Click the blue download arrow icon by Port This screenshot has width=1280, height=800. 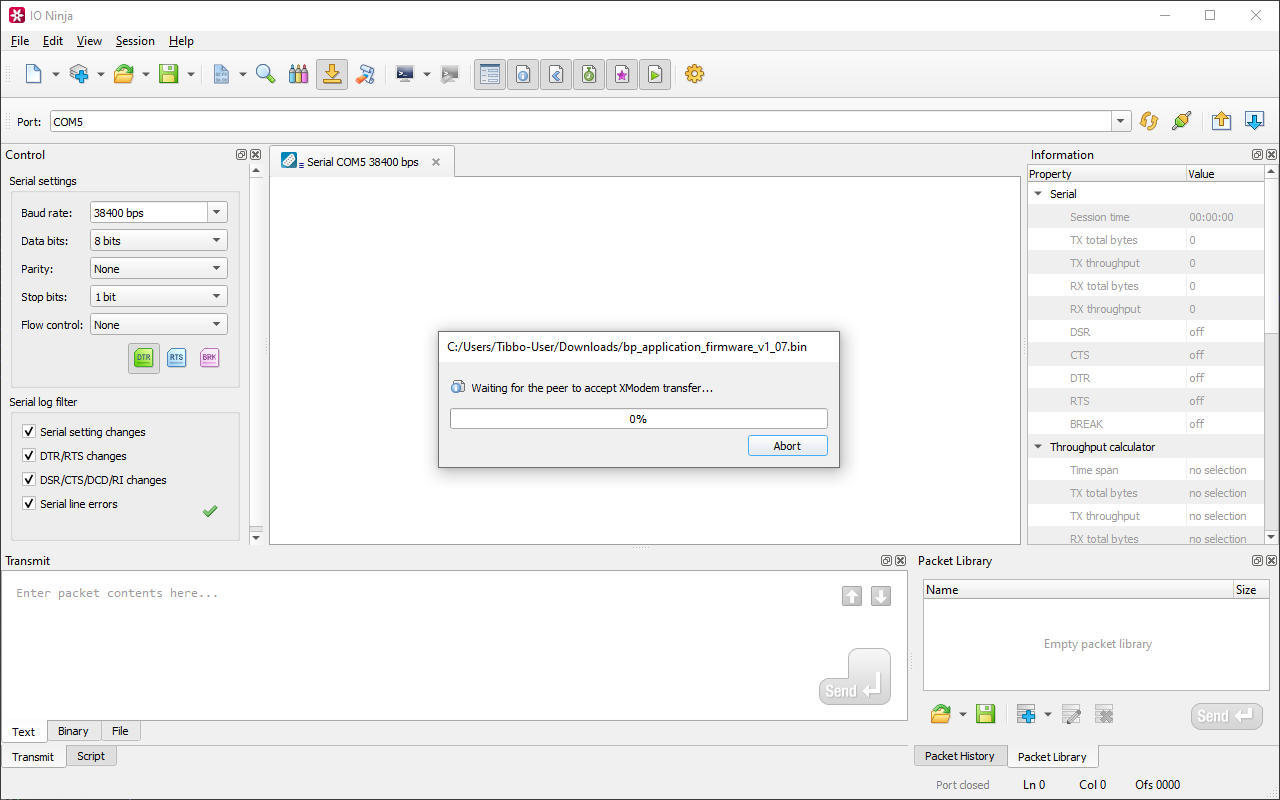1254,121
